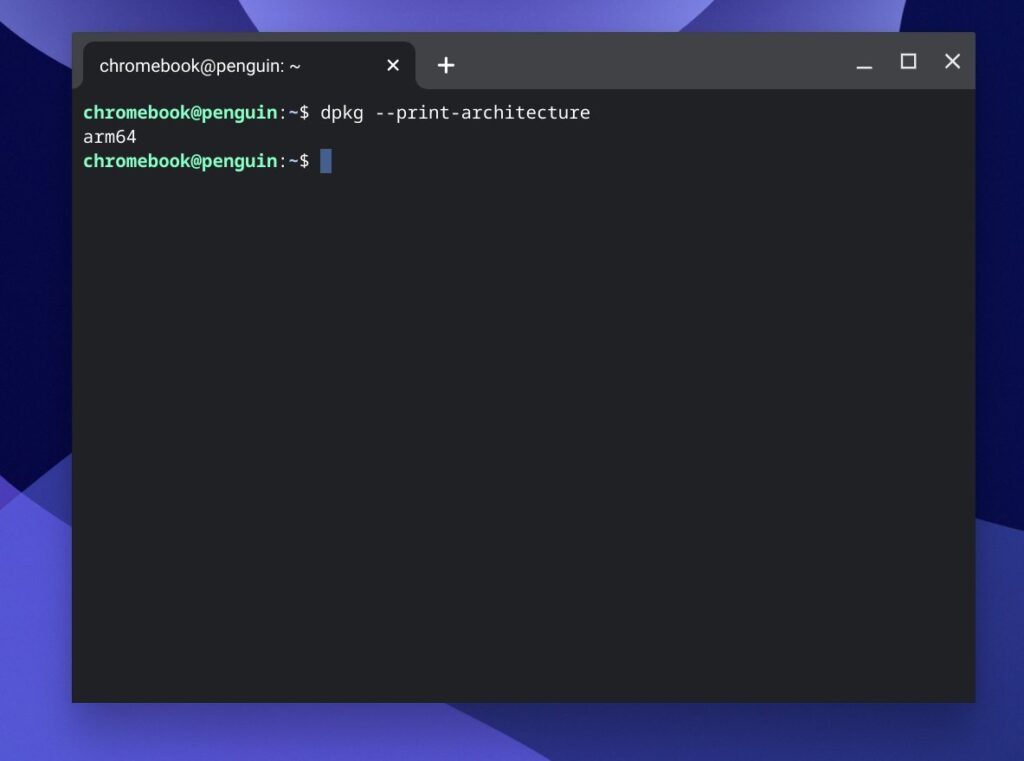Click the first green chromebook@penguin prompt
The image size is (1024, 761).
click(x=180, y=112)
